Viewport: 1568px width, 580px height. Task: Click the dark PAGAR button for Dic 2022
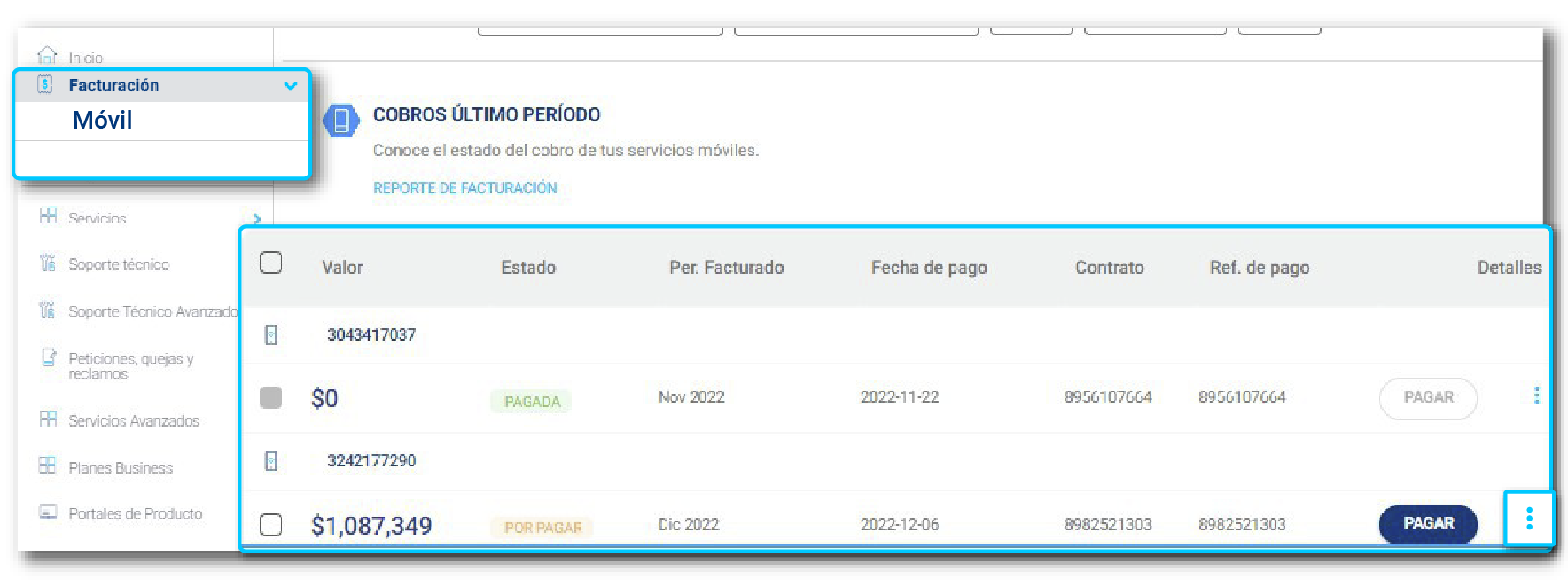(1428, 523)
